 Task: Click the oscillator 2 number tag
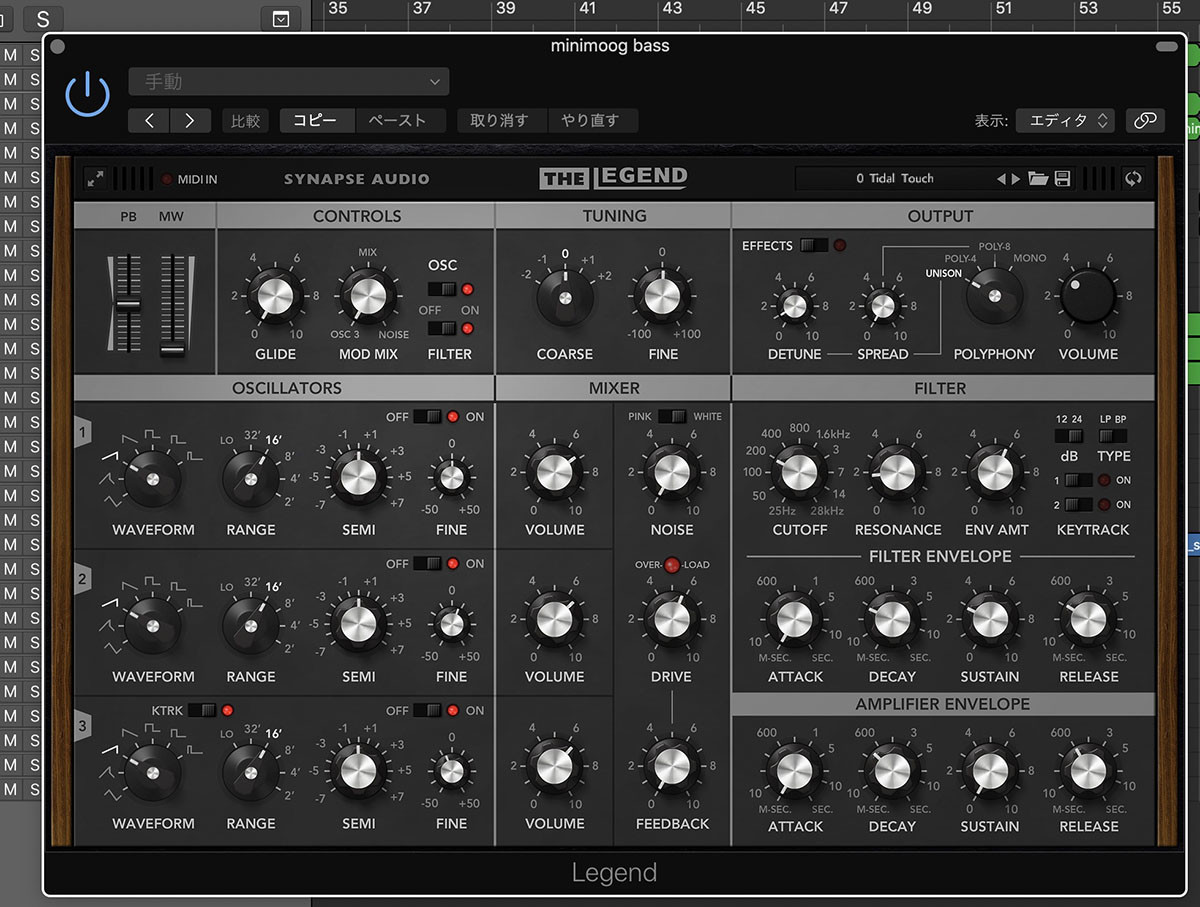coord(83,579)
